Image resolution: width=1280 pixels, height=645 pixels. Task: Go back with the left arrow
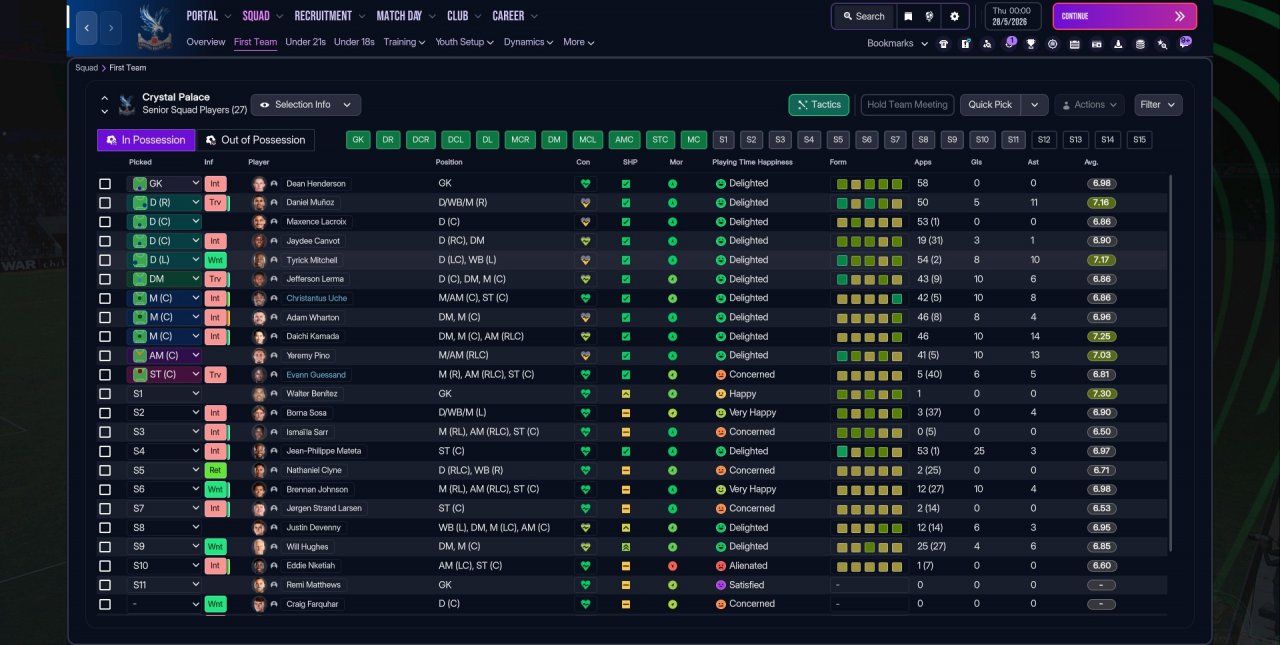point(87,28)
